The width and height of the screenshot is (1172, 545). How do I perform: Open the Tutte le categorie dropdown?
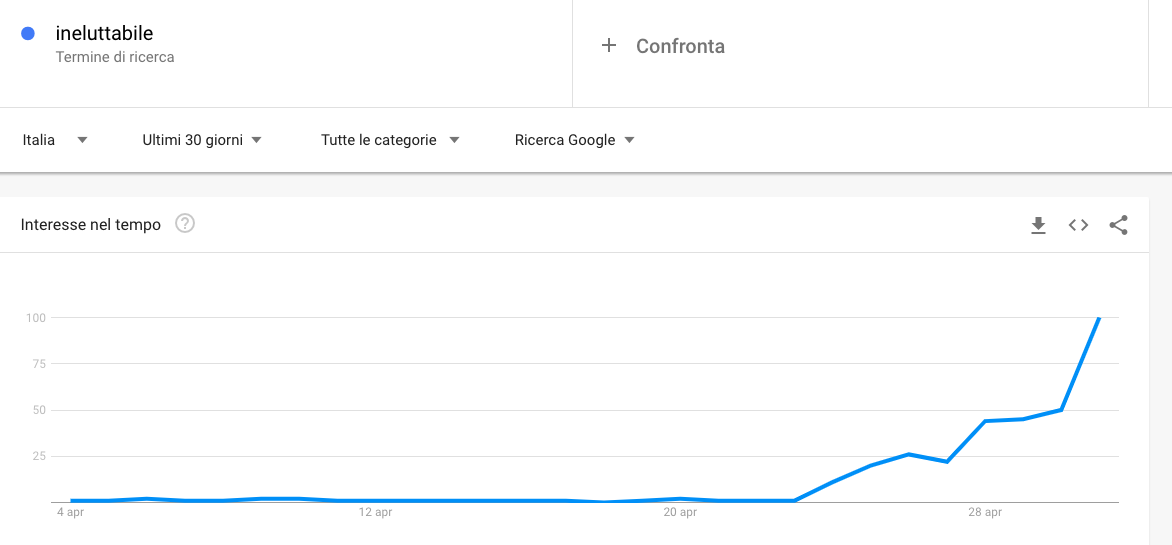click(x=389, y=140)
